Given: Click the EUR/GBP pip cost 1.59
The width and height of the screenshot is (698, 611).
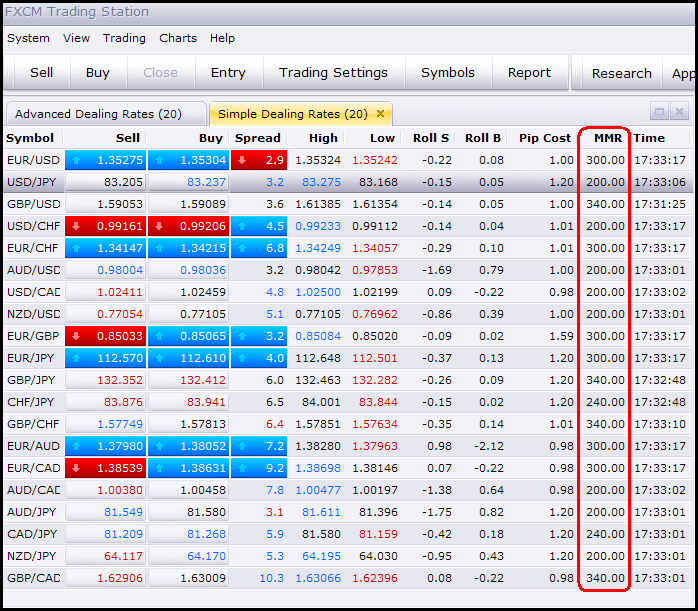Looking at the screenshot, I should pyautogui.click(x=561, y=336).
